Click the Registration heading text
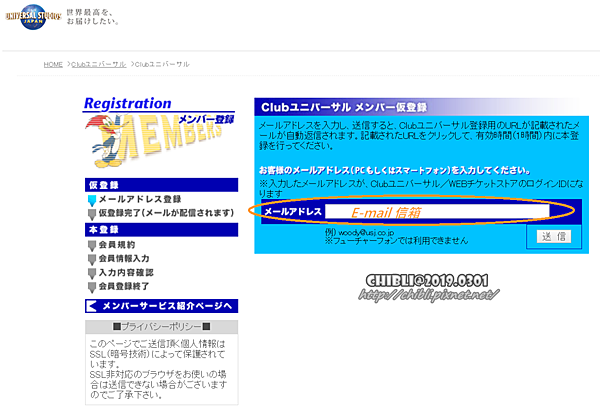The height and width of the screenshot is (407, 600). (127, 104)
